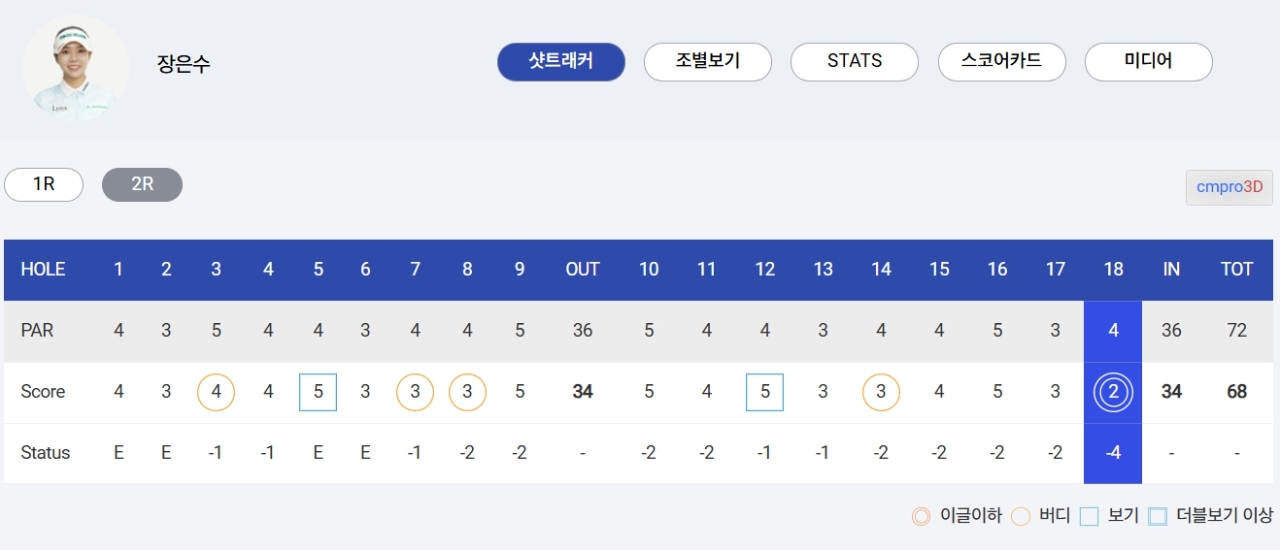Click the birdie circle on hole 7

[x=415, y=392]
